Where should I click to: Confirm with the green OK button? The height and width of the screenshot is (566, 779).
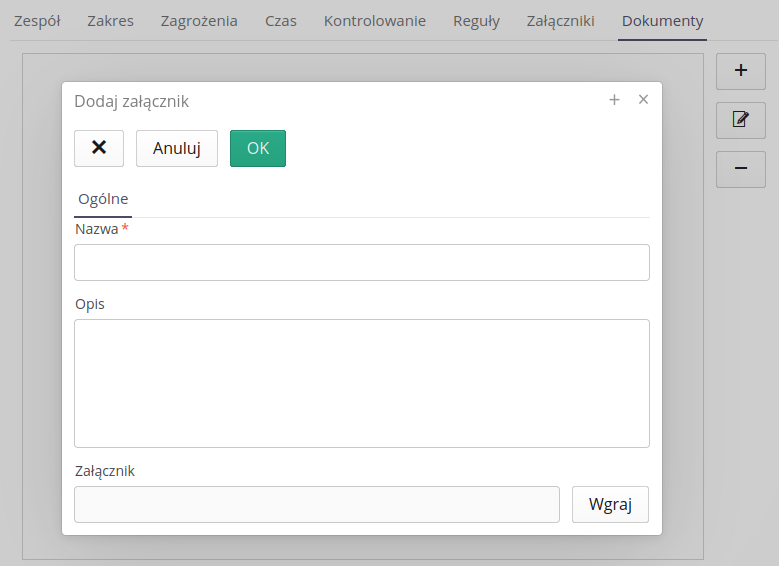coord(258,148)
